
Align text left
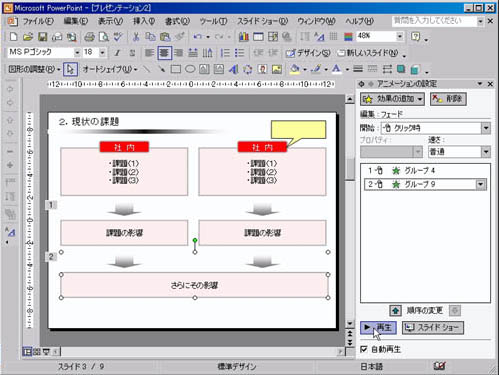149,53
